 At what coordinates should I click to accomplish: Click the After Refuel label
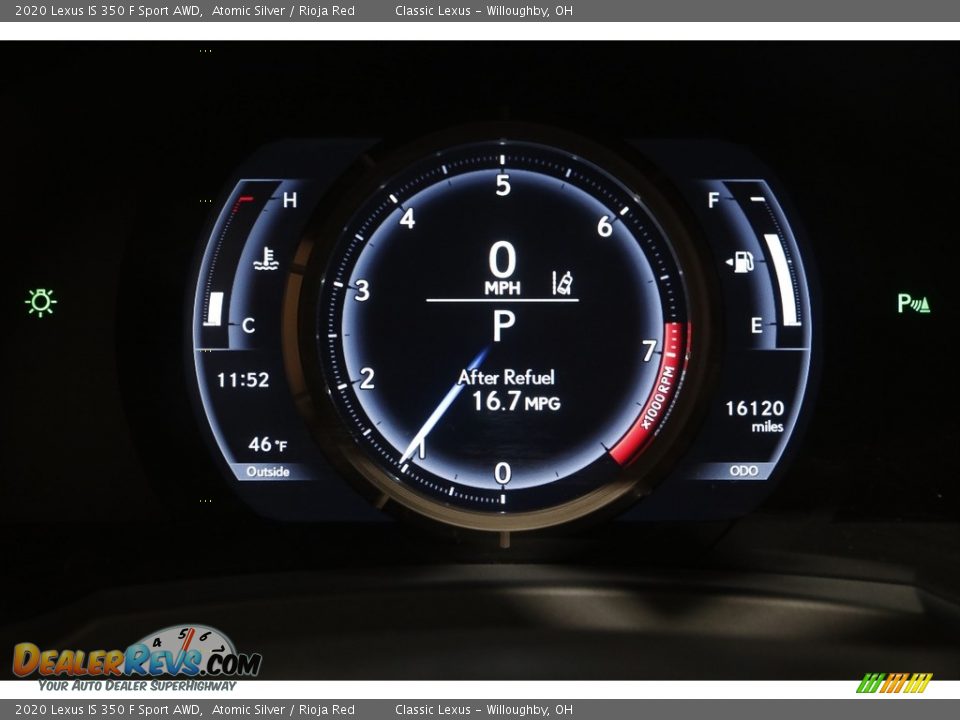[506, 377]
